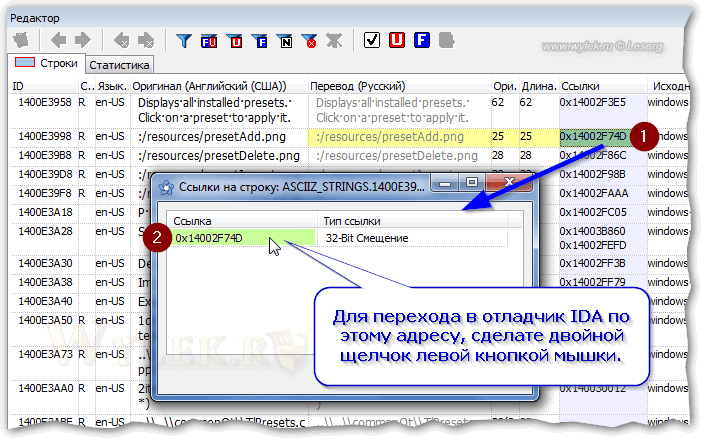Select row ID 1400E39F8
Image resolution: width=704 pixels, height=440 pixels.
pos(44,193)
